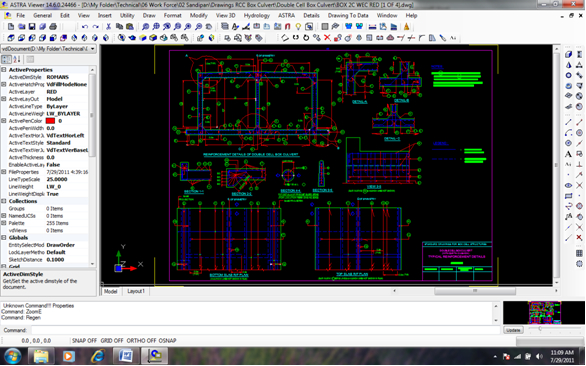586x366 pixels.
Task: Click the yellow shaded box render icon
Action: (143, 37)
